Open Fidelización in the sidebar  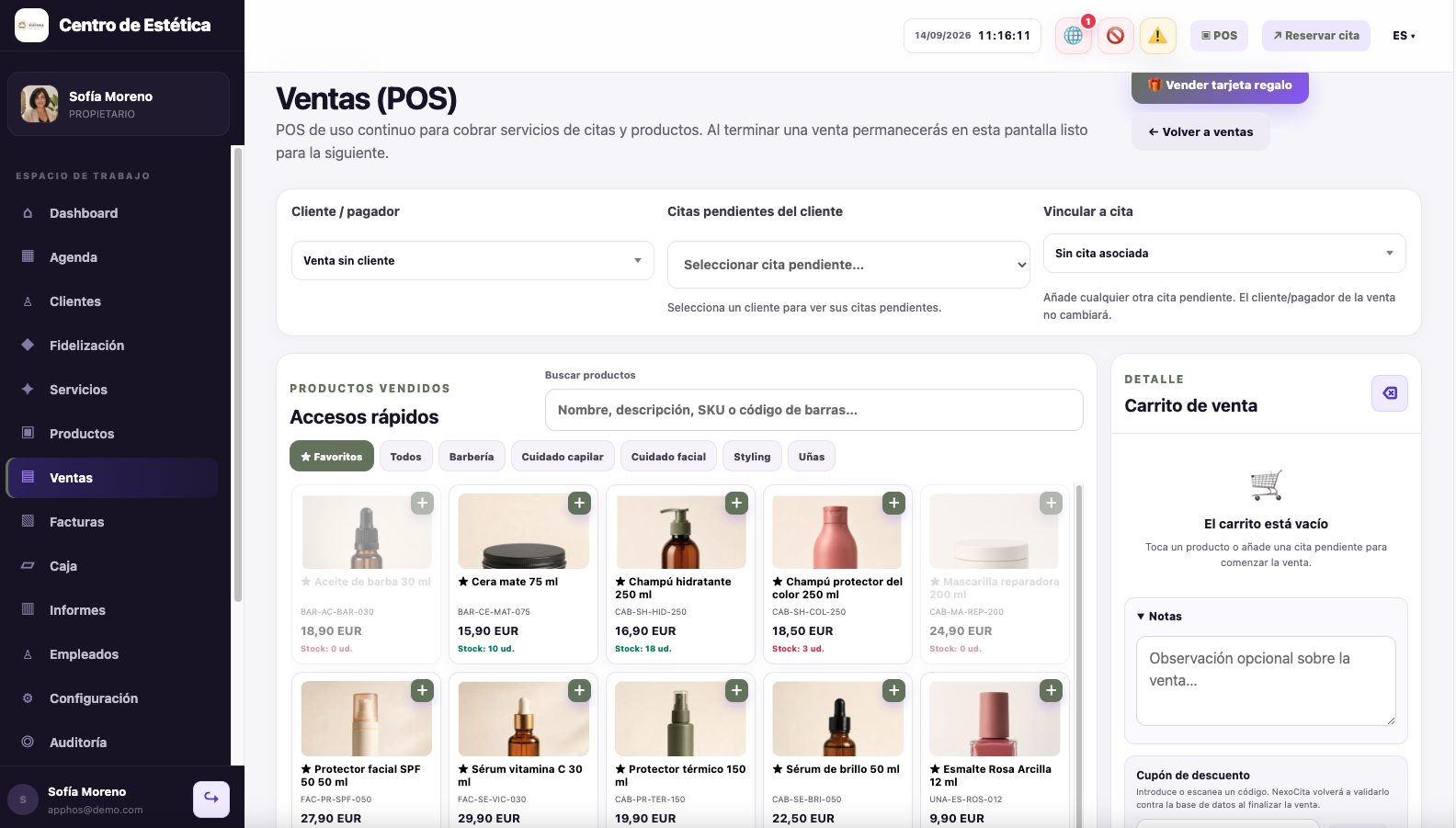coord(112,346)
